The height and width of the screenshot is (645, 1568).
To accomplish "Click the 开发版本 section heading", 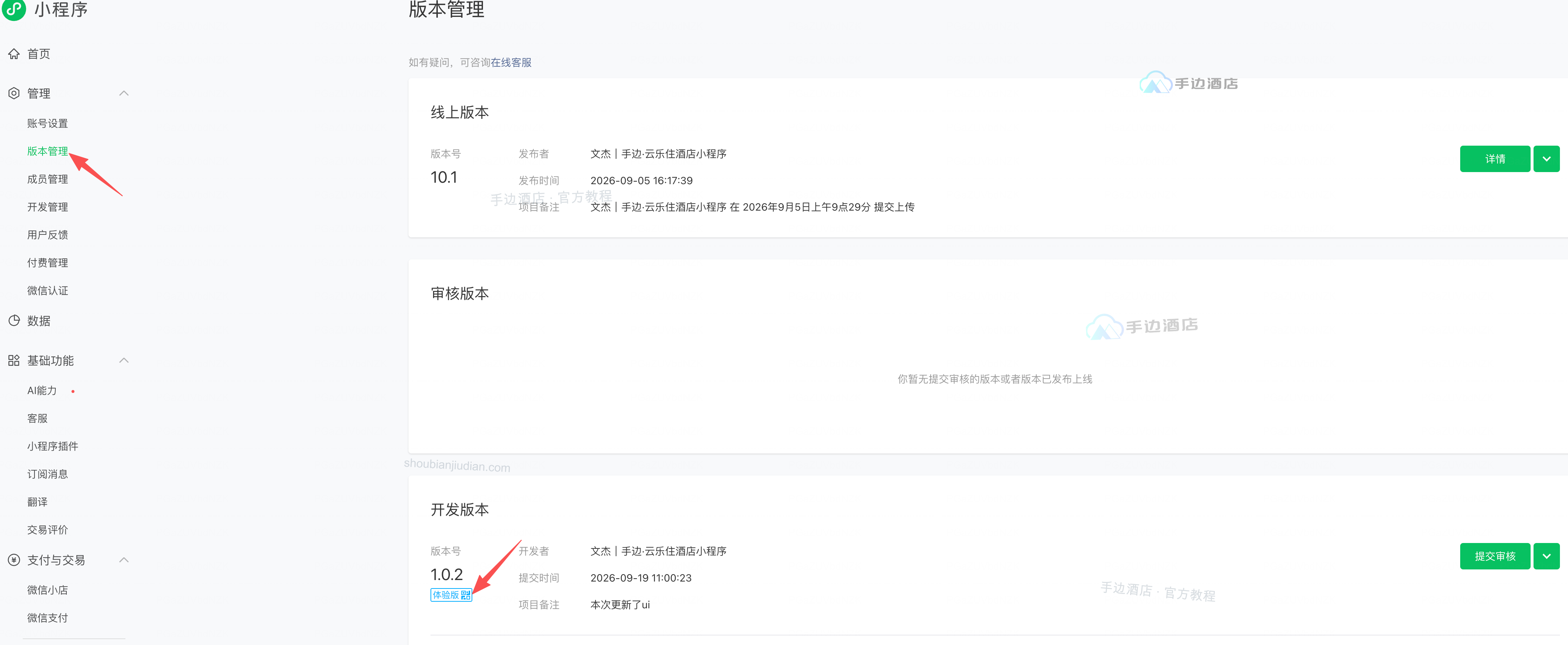I will [x=459, y=510].
